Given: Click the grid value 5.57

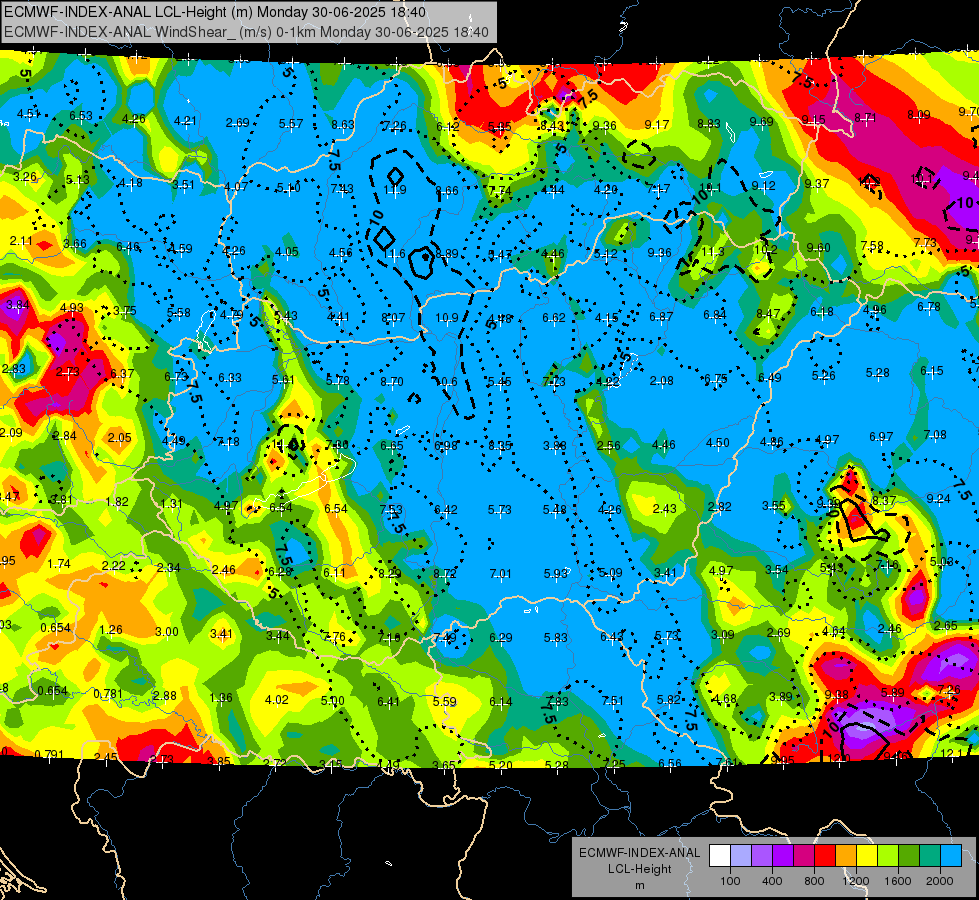Looking at the screenshot, I should click(291, 124).
